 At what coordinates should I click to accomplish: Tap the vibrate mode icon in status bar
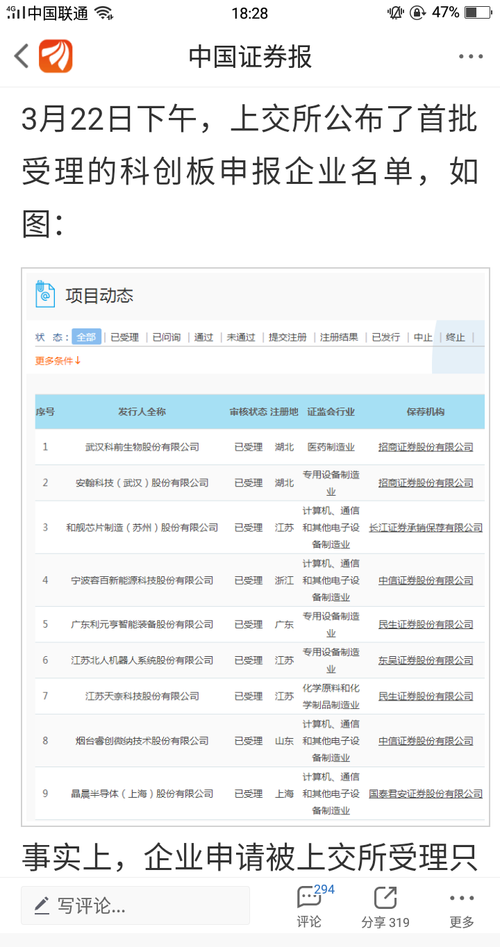point(396,12)
